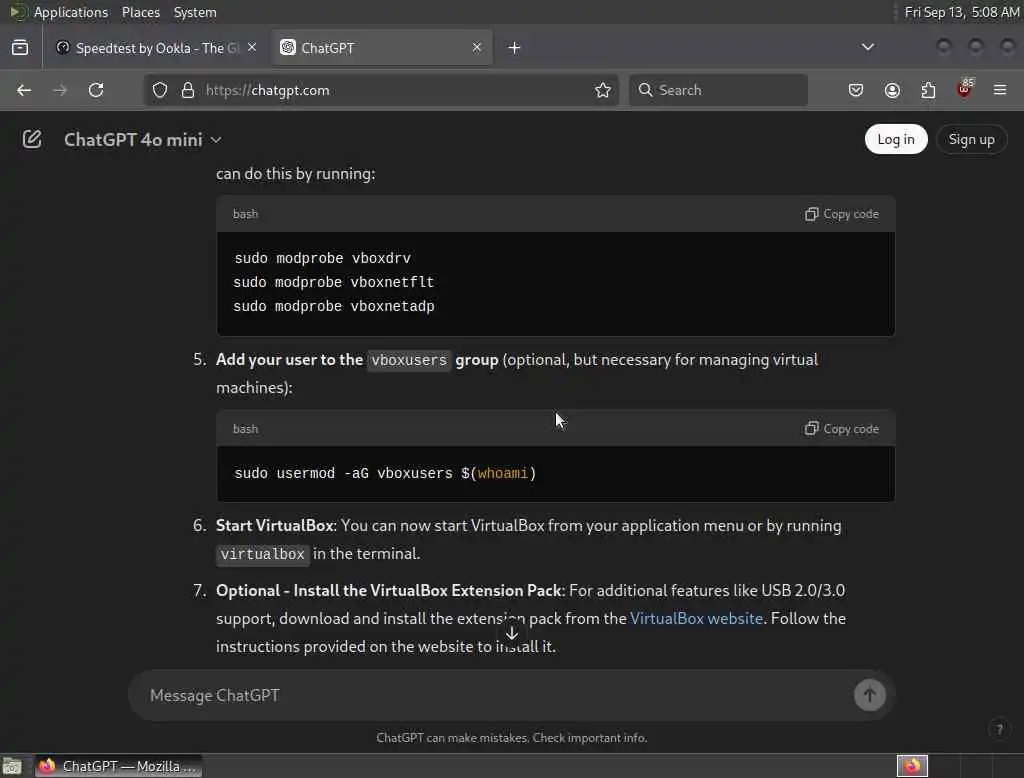Image resolution: width=1024 pixels, height=778 pixels.
Task: Close the Speedtest by Ookla tab
Action: [252, 47]
